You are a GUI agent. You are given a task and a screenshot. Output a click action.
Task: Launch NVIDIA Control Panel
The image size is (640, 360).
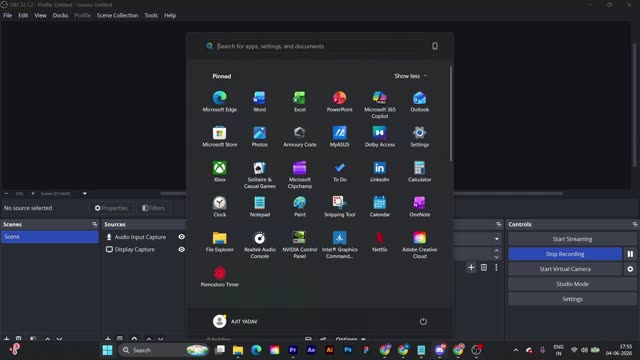300,244
